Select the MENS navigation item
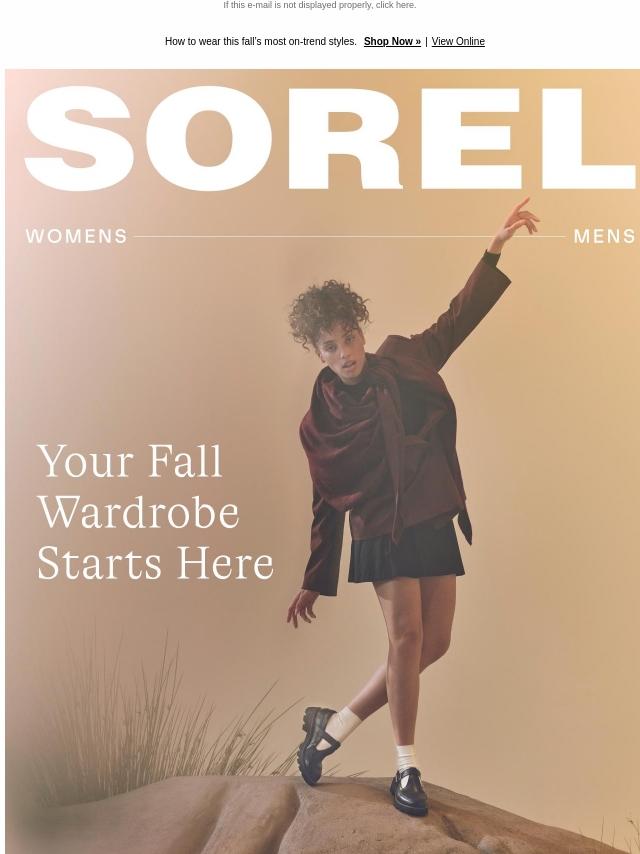The height and width of the screenshot is (854, 640). (604, 236)
